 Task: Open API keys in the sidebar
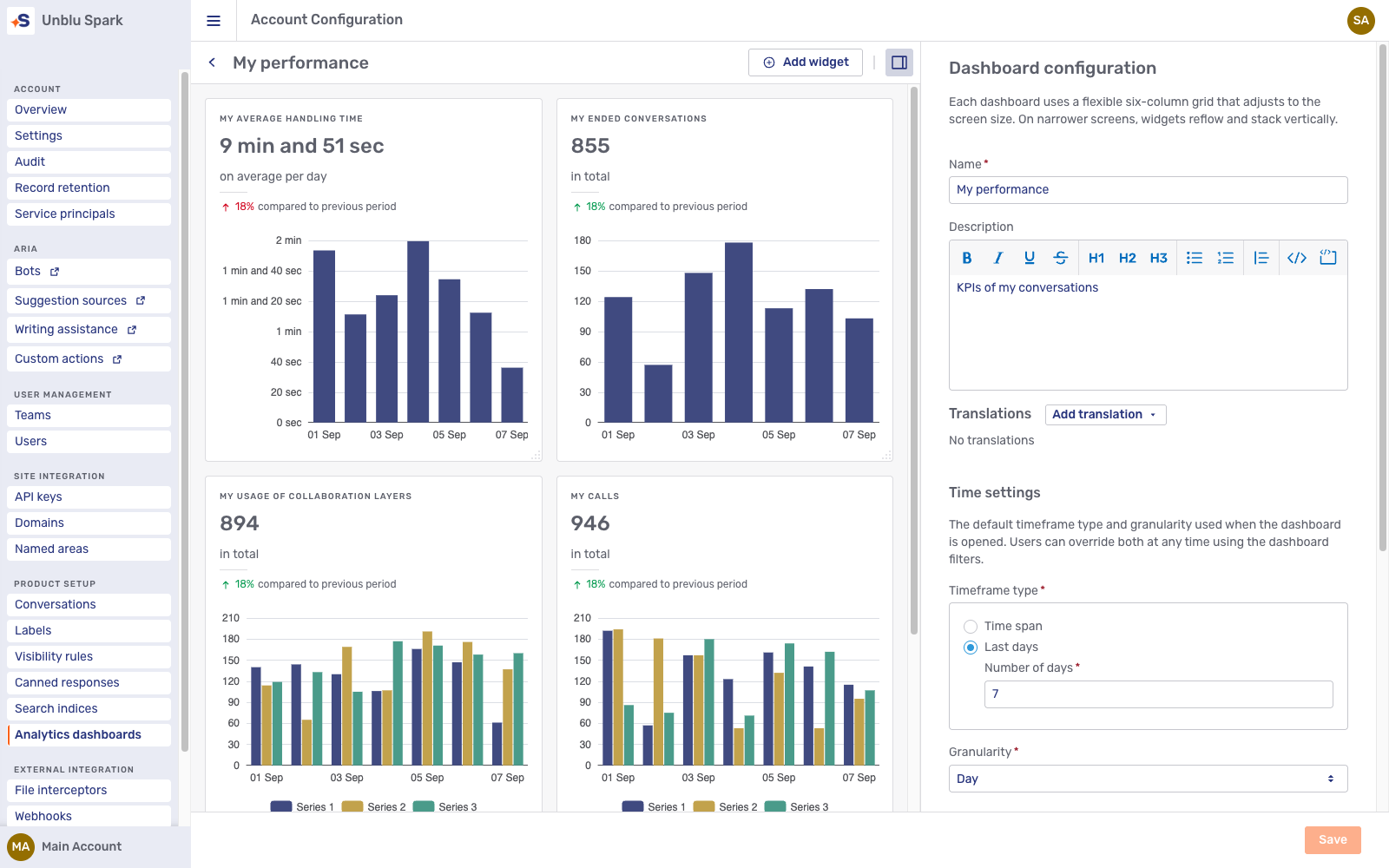89,497
